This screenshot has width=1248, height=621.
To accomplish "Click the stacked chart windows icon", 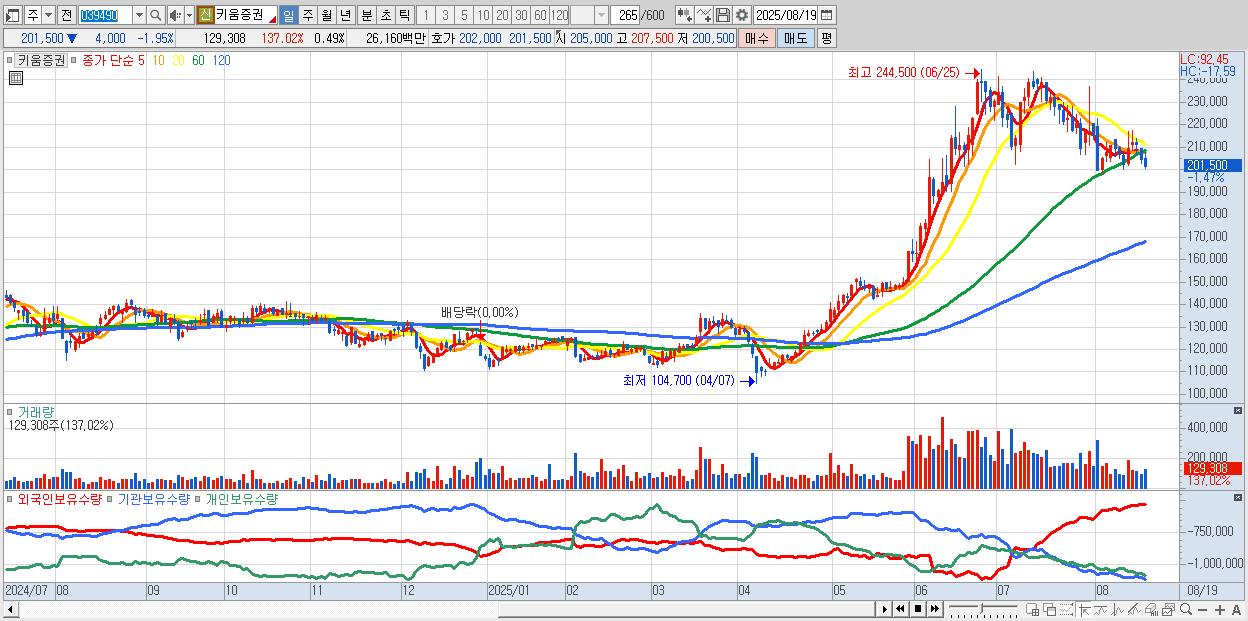I will (x=1168, y=609).
